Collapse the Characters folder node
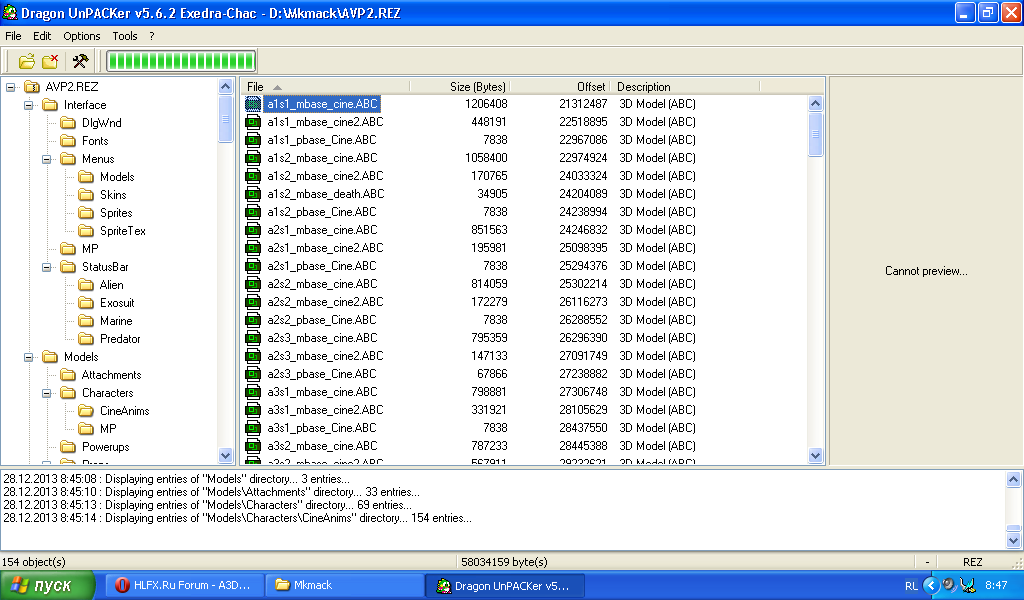This screenshot has width=1024, height=600. (x=46, y=393)
